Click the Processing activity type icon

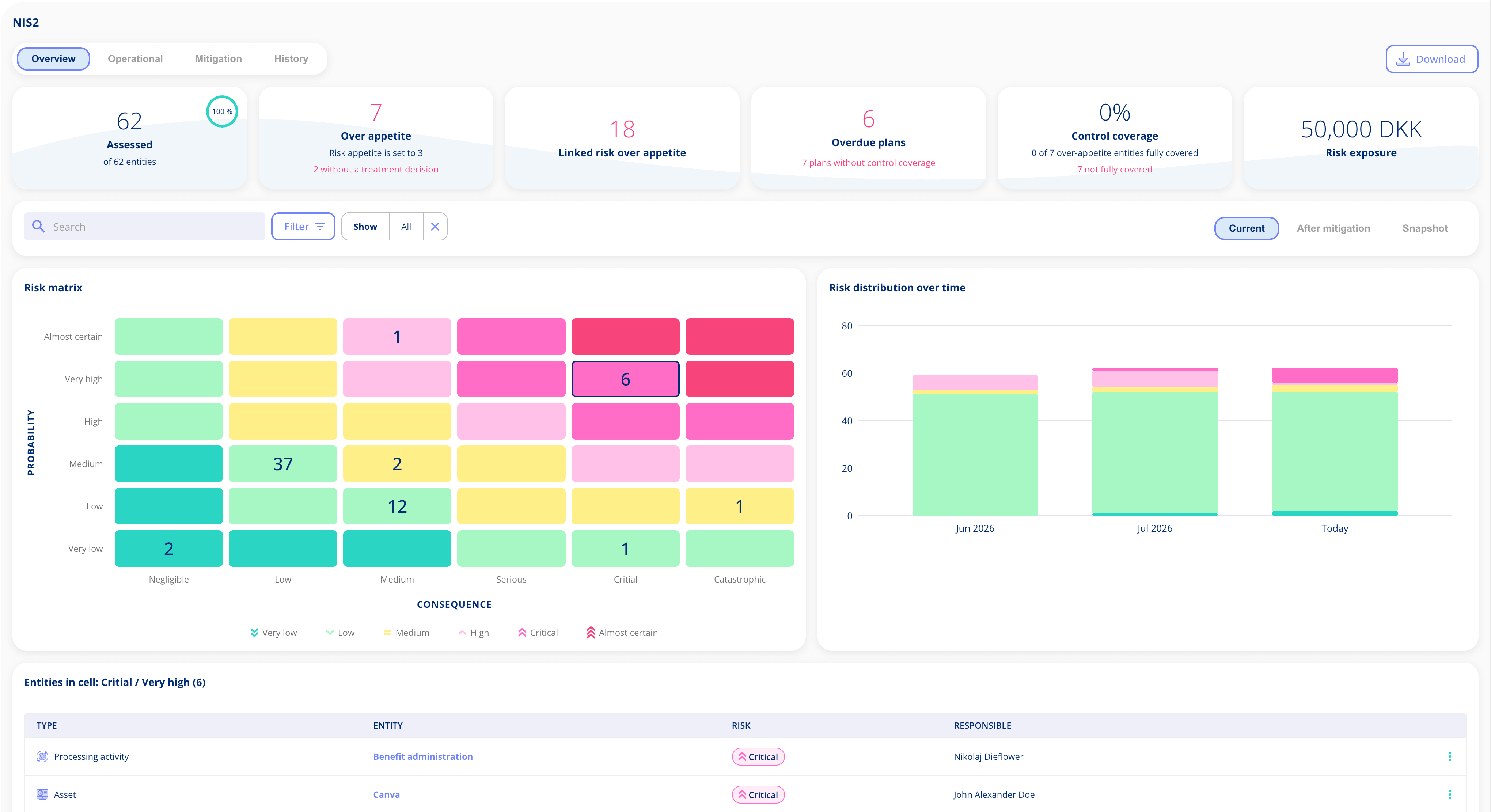pyautogui.click(x=42, y=756)
